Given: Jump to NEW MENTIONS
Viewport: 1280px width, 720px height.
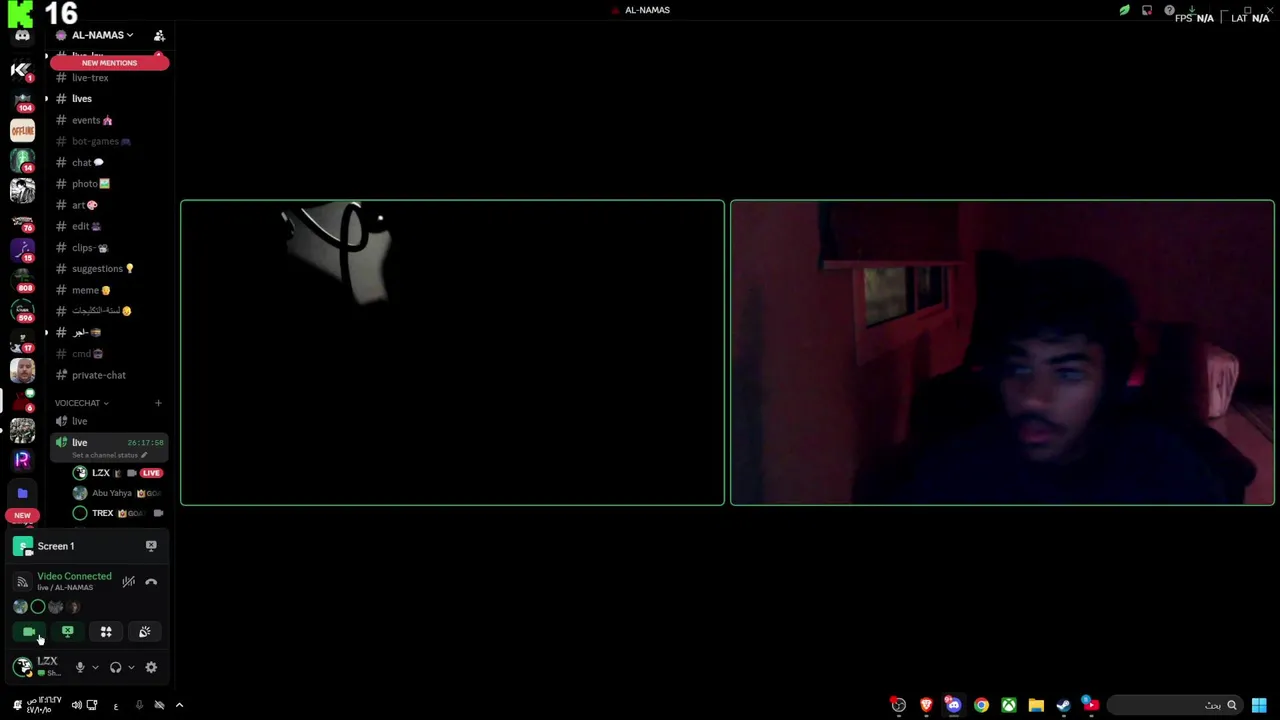Looking at the screenshot, I should tap(109, 63).
